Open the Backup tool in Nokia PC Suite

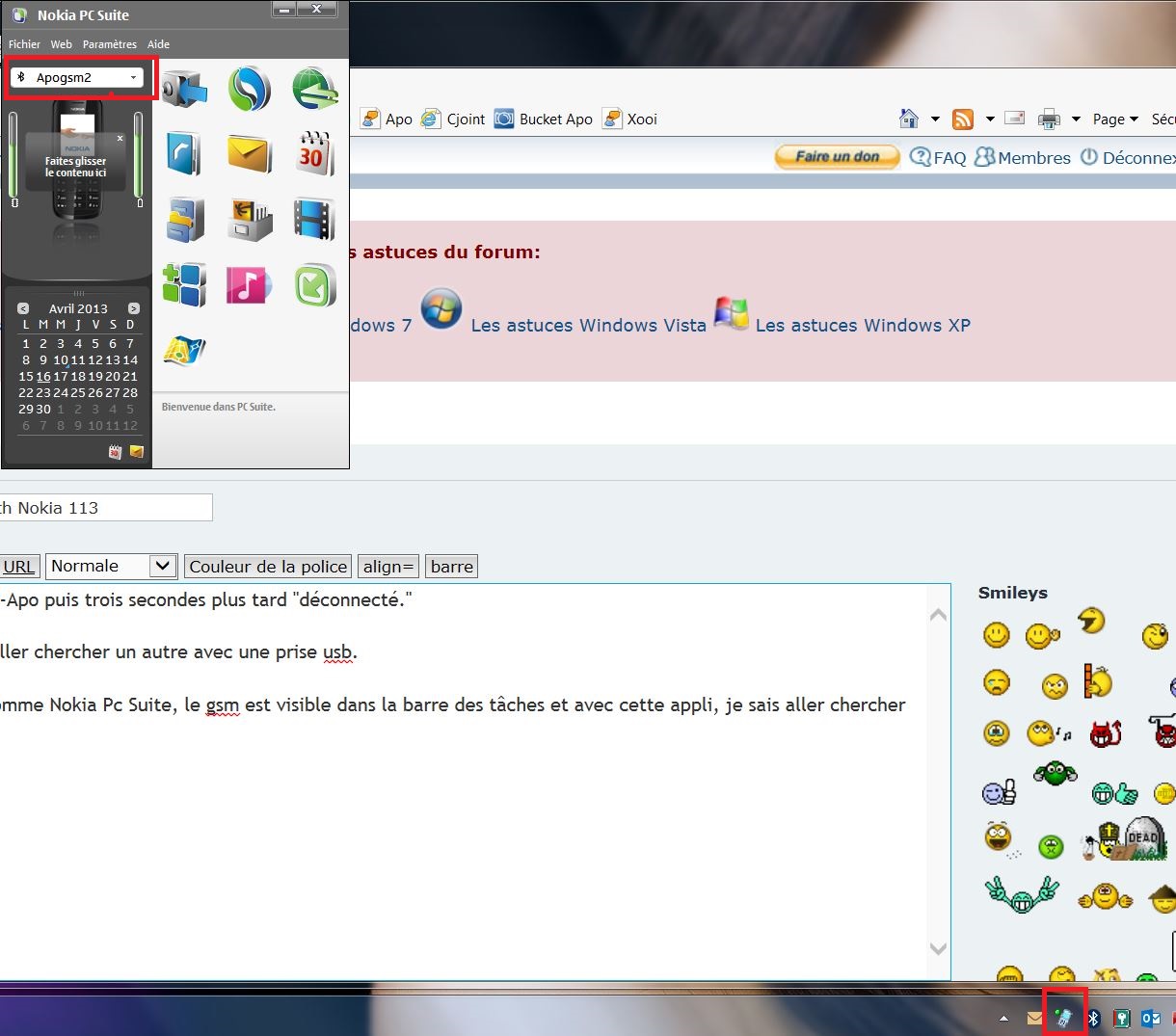(184, 90)
